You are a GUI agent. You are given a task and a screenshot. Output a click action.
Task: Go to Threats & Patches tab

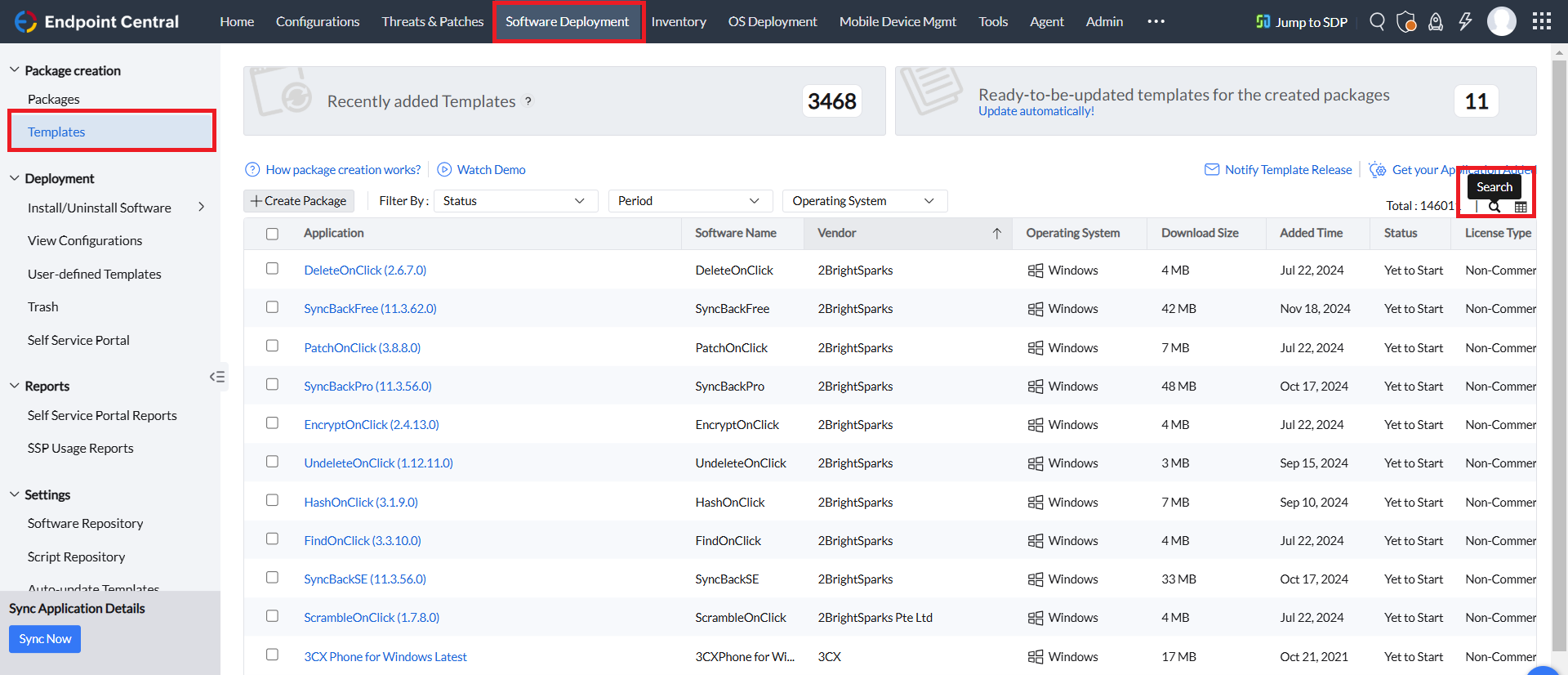click(433, 21)
